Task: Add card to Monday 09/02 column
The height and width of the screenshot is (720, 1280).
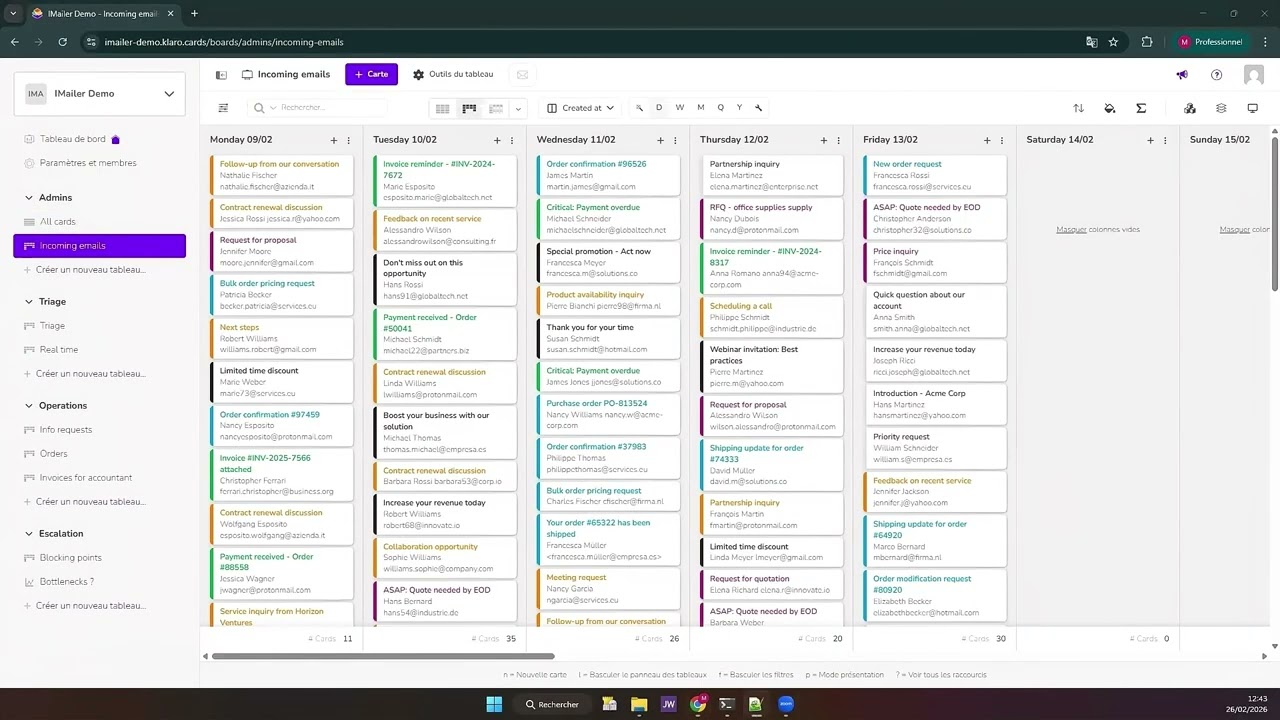Action: pyautogui.click(x=334, y=140)
